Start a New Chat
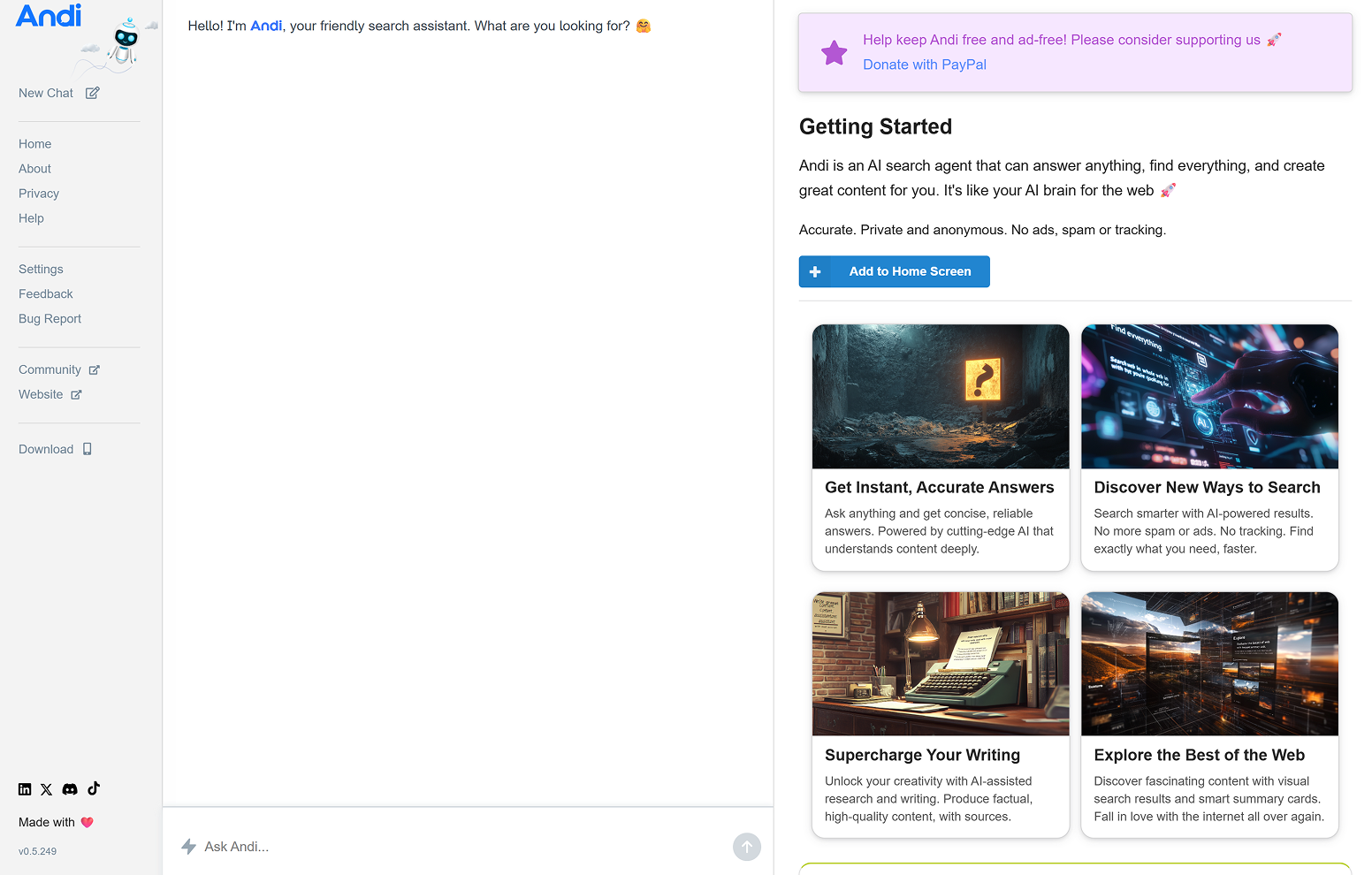This screenshot has height=875, width=1372. [46, 93]
